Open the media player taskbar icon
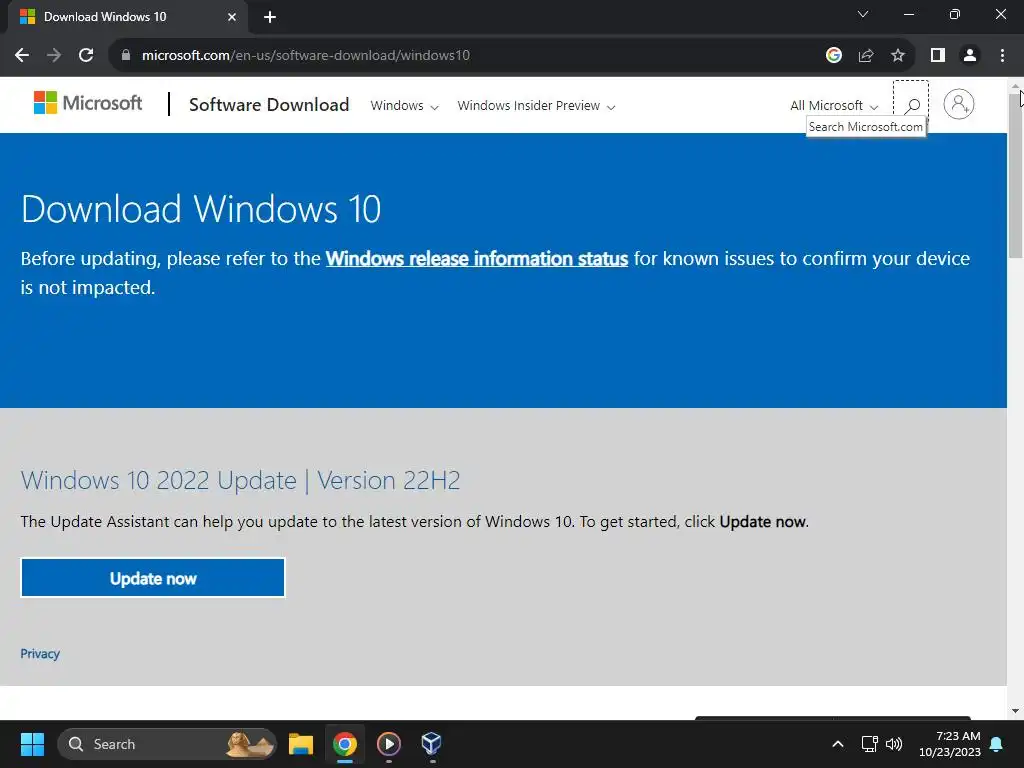 click(389, 744)
